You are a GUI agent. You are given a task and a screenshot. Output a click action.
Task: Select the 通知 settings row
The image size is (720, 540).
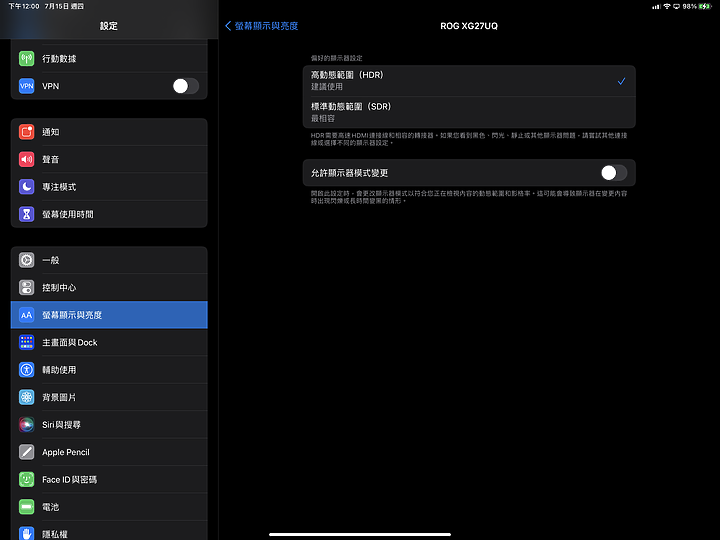coord(109,132)
